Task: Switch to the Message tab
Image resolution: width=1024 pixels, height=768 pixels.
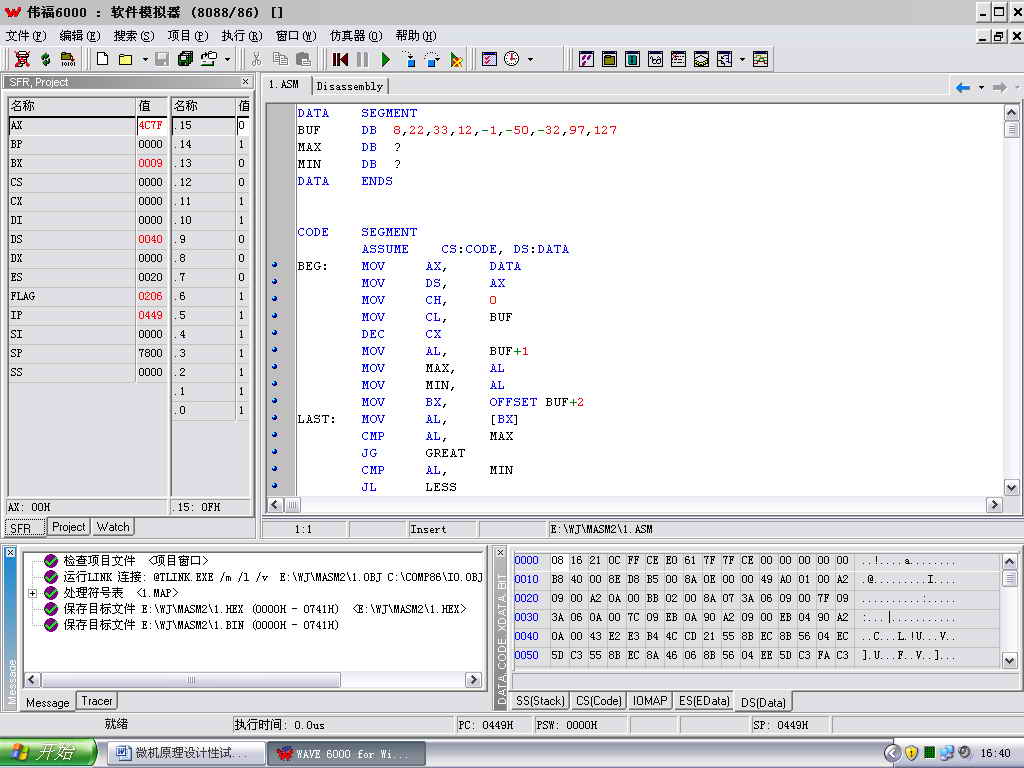Action: pos(48,703)
